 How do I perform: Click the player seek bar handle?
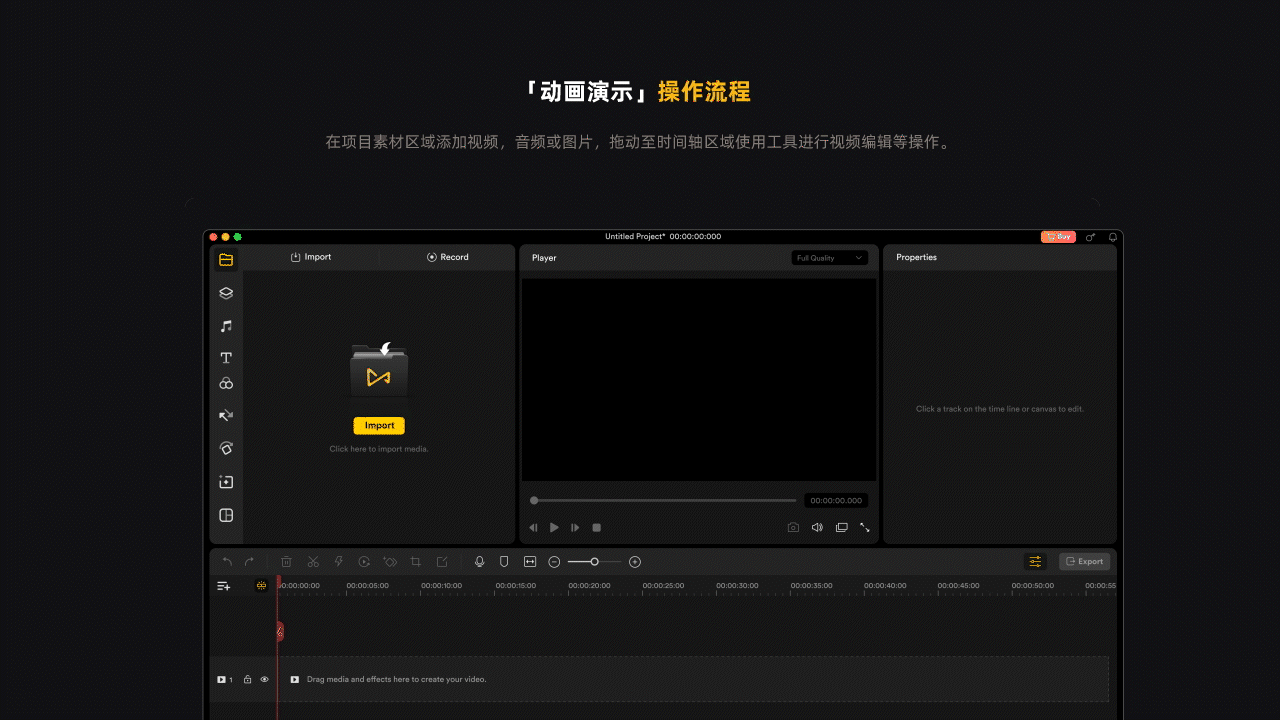534,500
